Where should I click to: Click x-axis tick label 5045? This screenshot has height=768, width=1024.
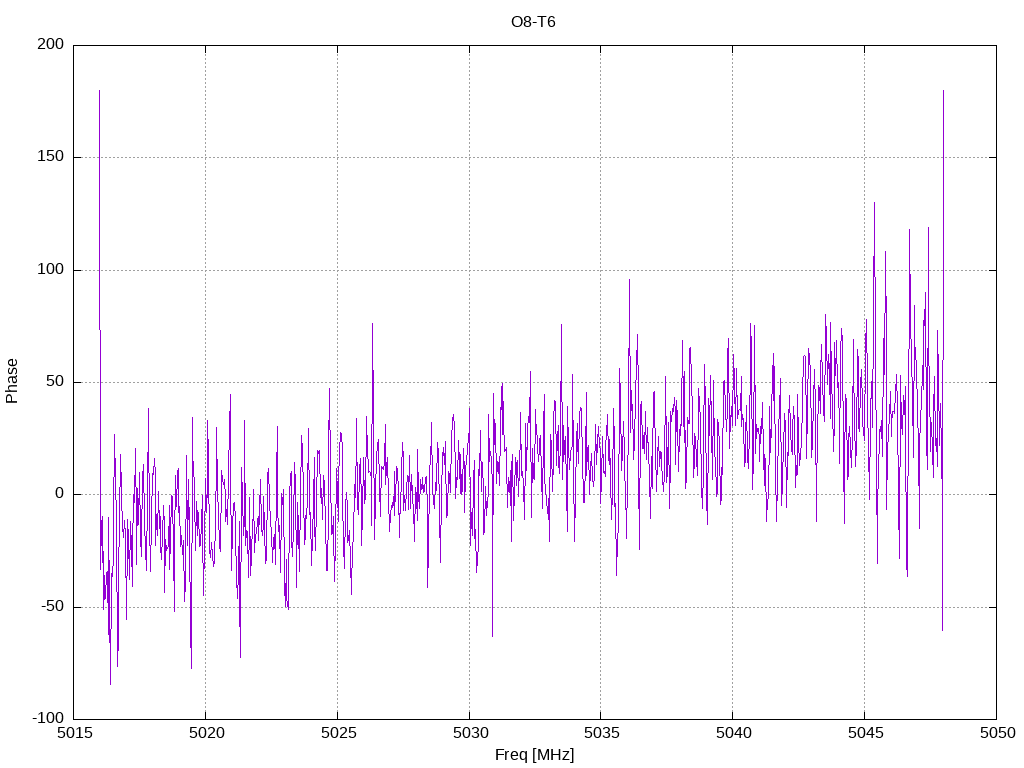pos(866,733)
